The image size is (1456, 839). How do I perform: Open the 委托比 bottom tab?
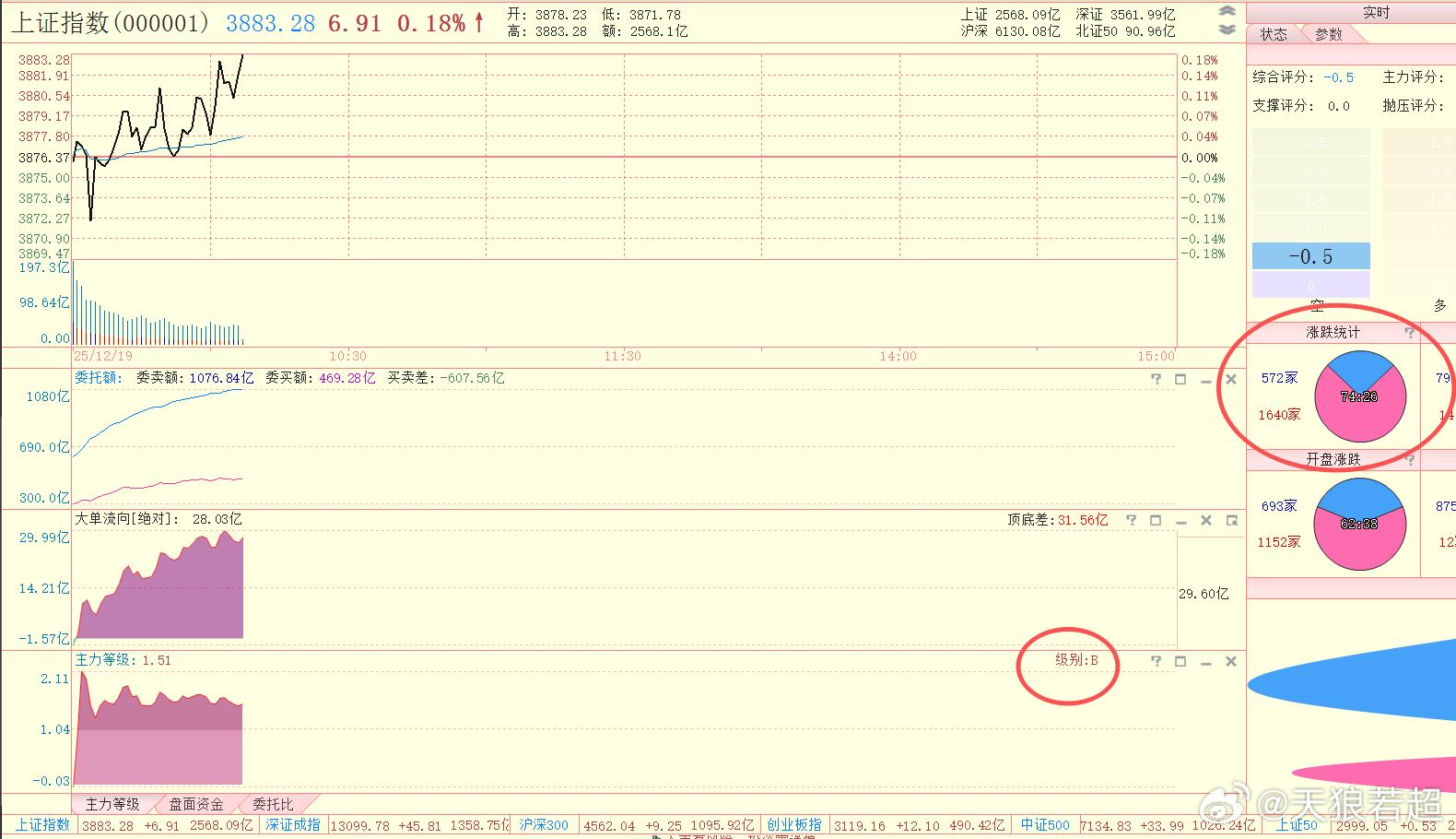(x=273, y=804)
